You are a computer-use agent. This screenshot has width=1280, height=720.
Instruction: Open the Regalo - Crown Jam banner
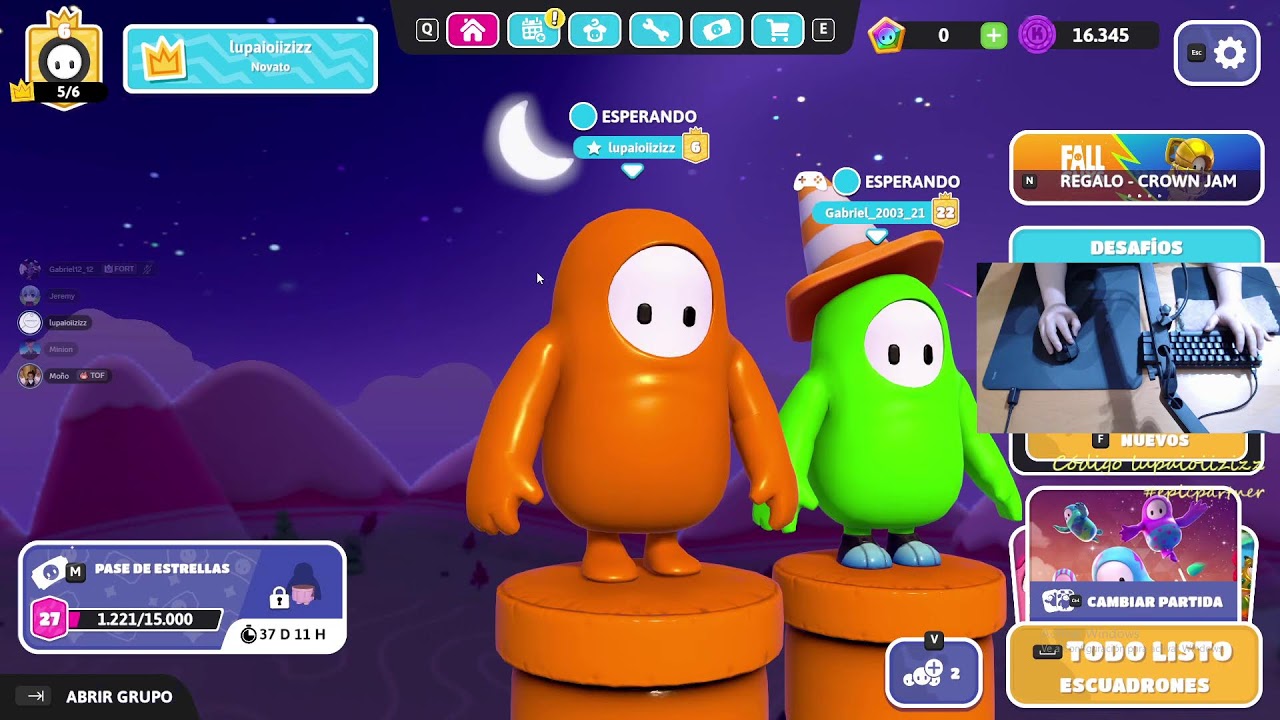tap(1136, 168)
